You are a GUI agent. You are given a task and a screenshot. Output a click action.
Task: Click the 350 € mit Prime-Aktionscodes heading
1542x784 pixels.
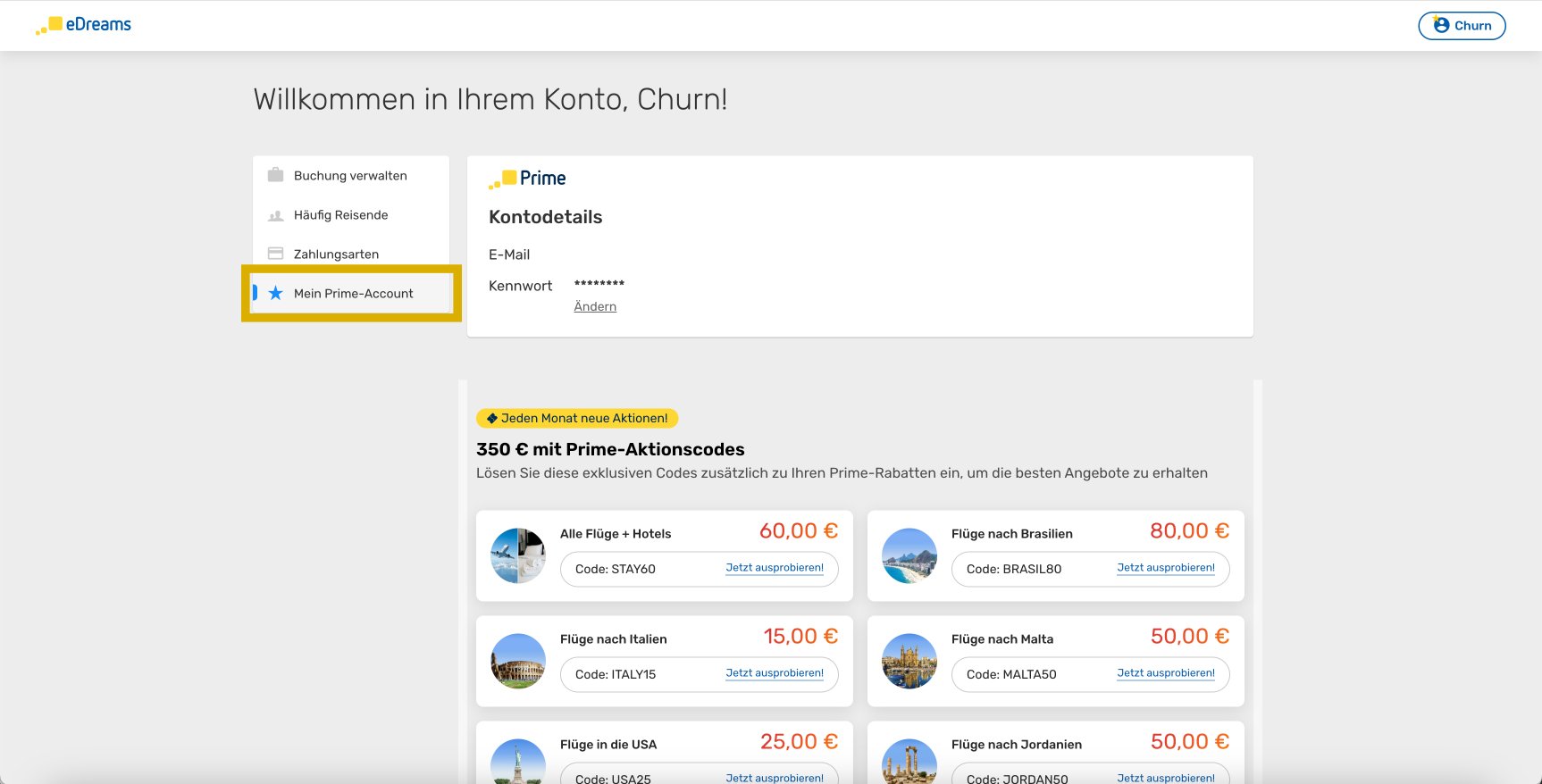pyautogui.click(x=610, y=449)
